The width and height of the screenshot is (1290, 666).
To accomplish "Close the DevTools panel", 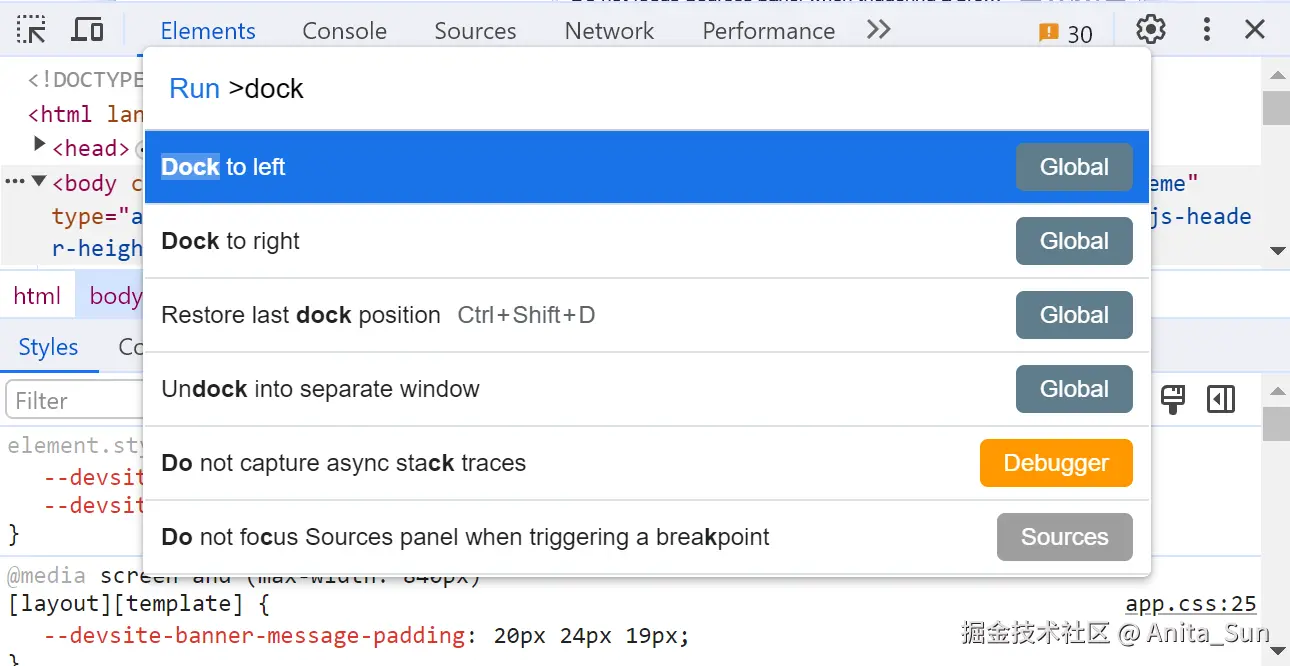I will point(1255,30).
